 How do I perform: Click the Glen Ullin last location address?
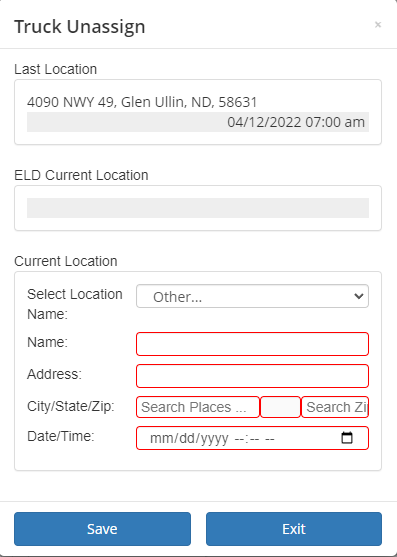(142, 102)
